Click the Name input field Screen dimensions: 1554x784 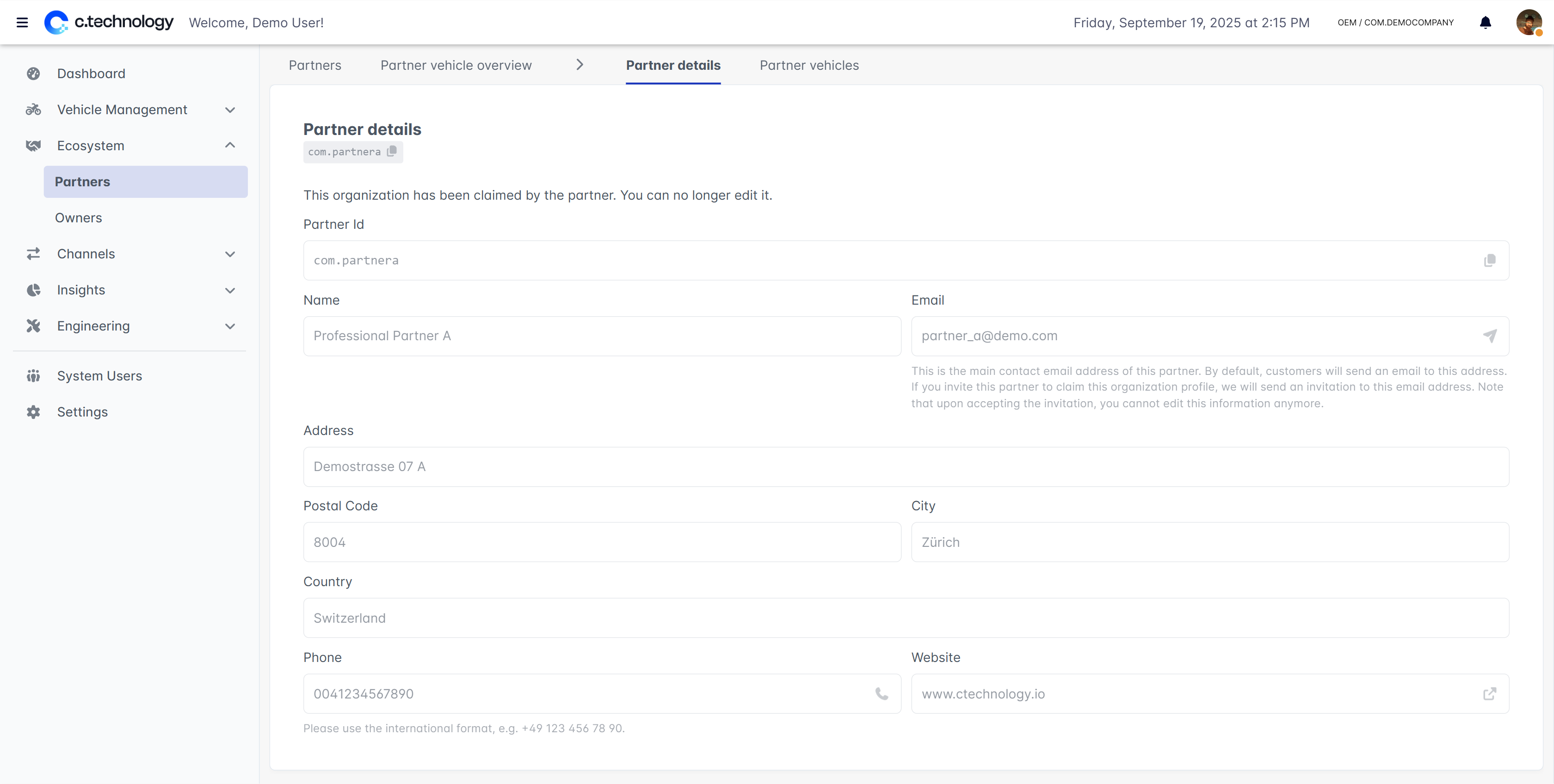coord(602,336)
